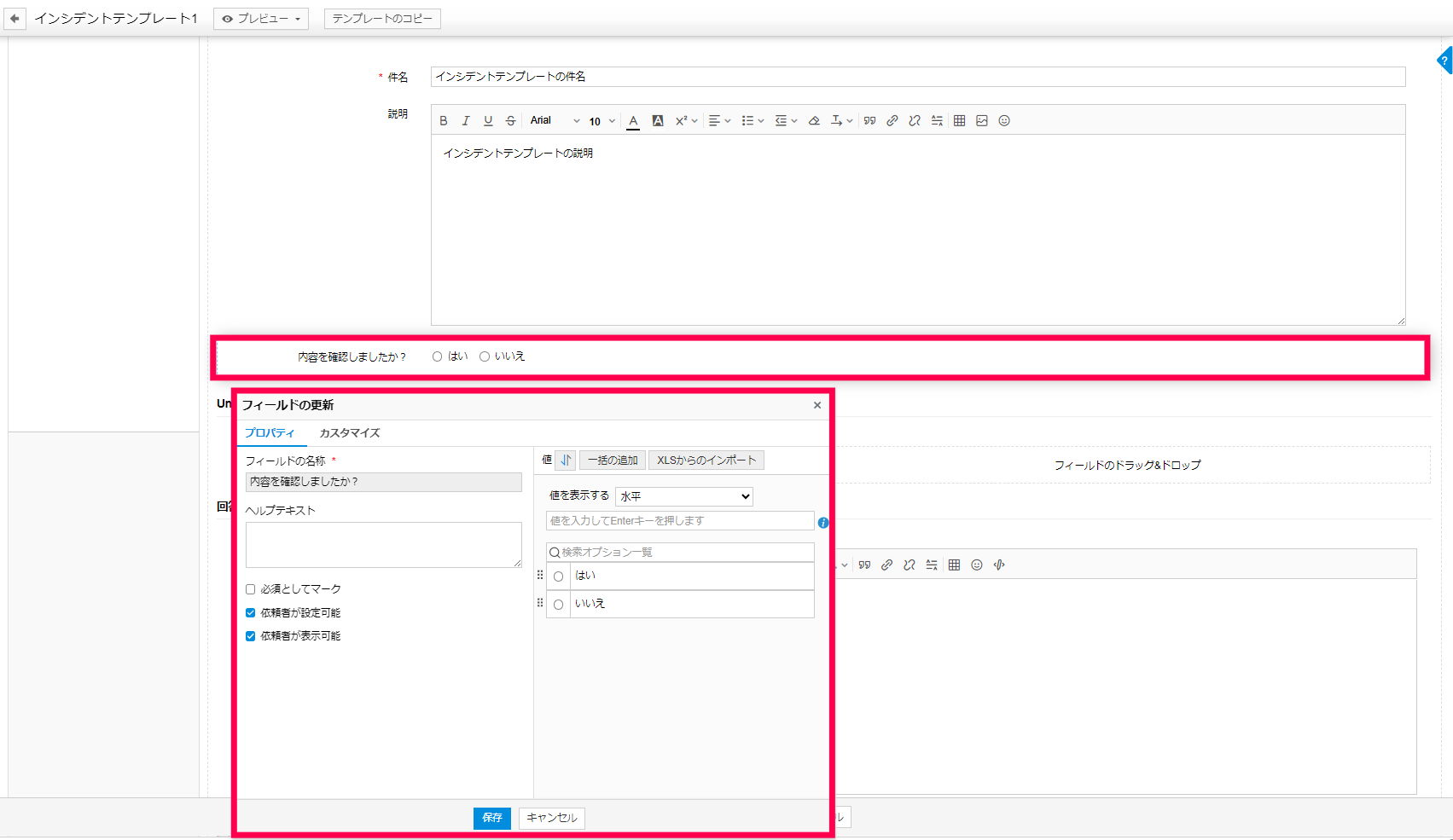
Task: Click the フィールドの名称 input field
Action: (384, 482)
